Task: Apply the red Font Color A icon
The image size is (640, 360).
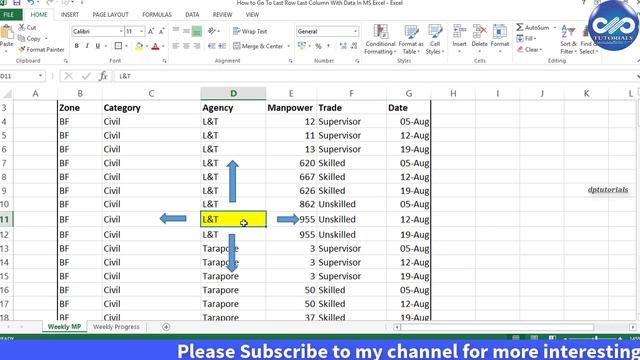Action: tap(155, 46)
